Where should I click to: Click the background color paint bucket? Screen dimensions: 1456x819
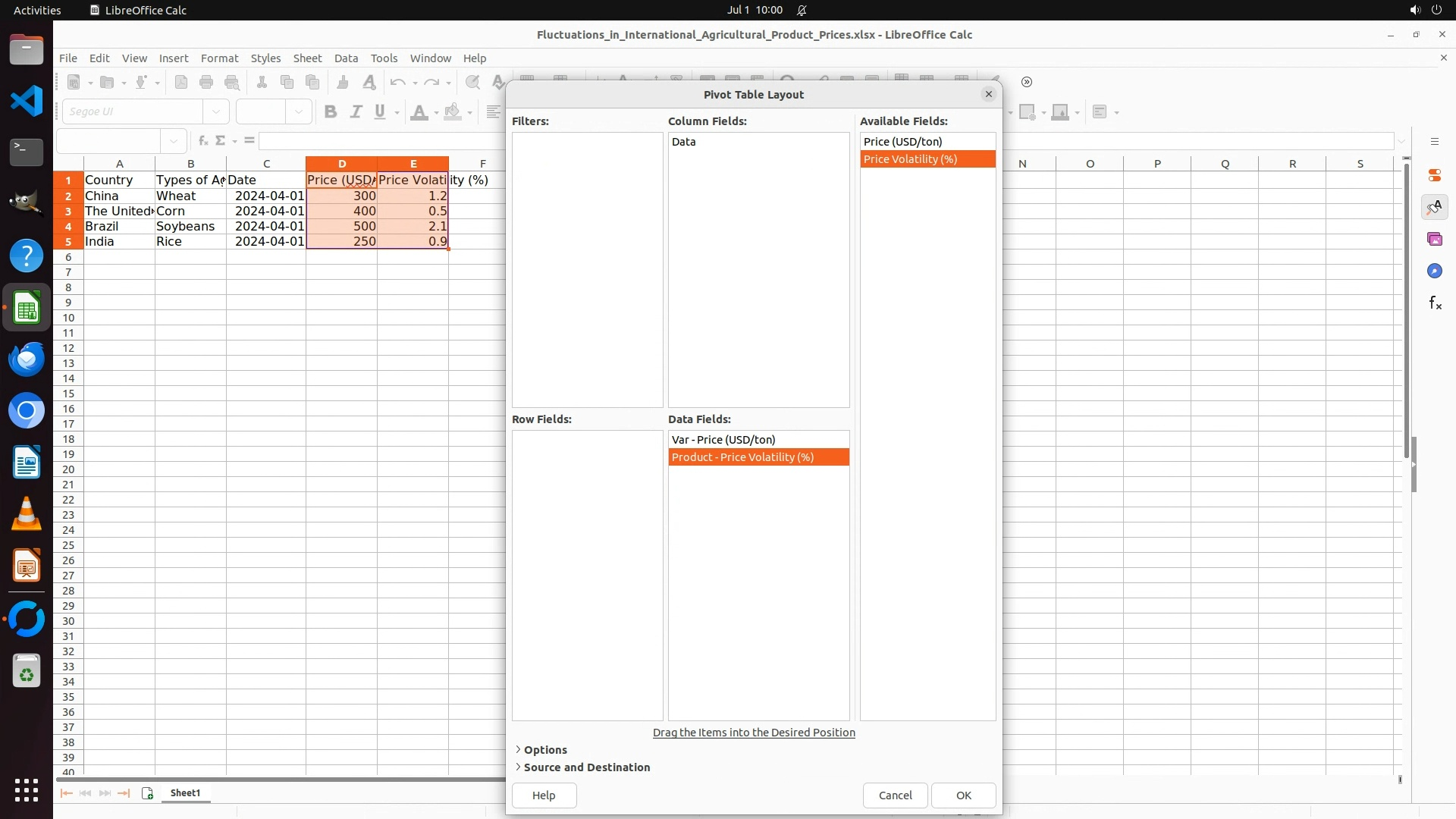(453, 112)
